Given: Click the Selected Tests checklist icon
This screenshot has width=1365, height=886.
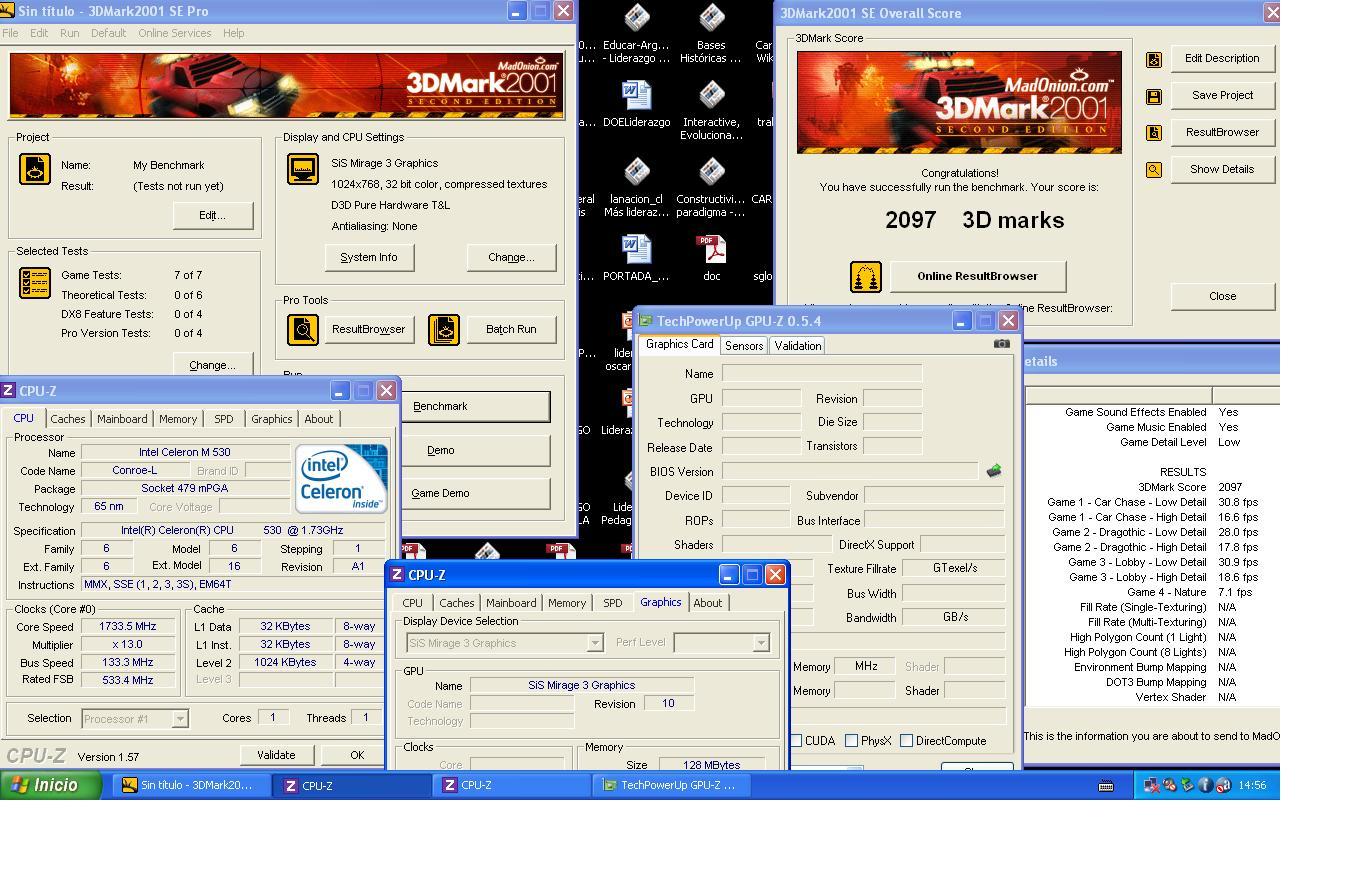Looking at the screenshot, I should pyautogui.click(x=35, y=283).
